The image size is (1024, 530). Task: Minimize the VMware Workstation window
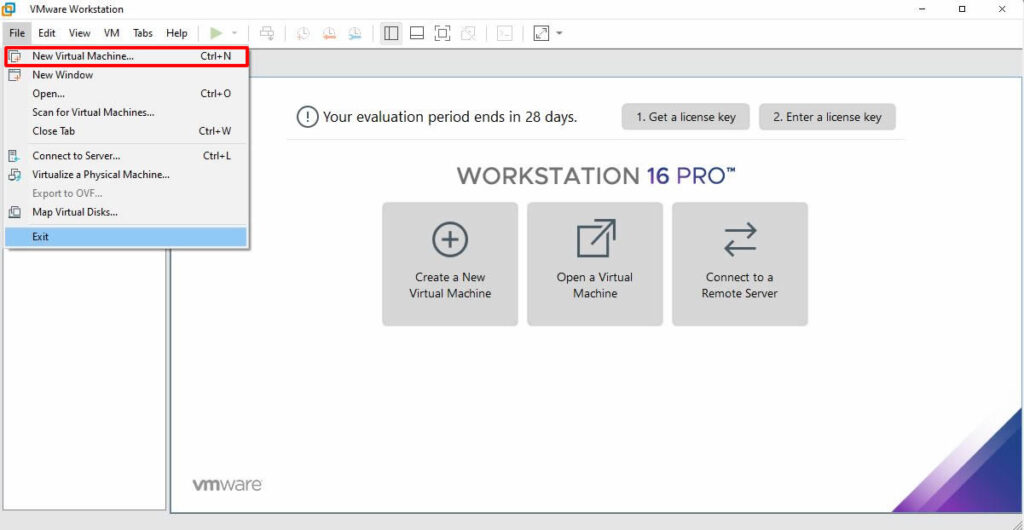pos(921,9)
